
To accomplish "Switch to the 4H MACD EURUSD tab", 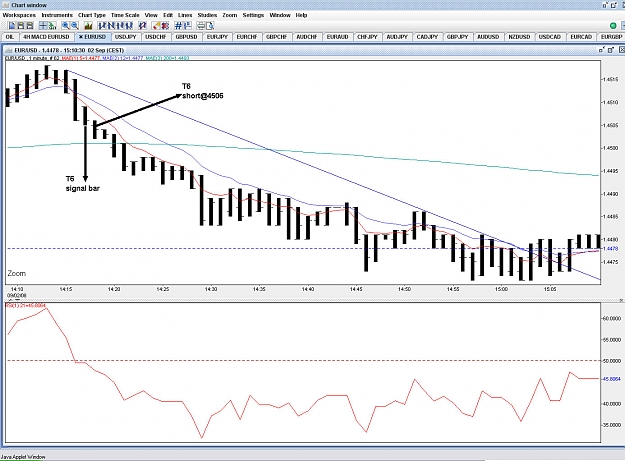I will [x=46, y=37].
